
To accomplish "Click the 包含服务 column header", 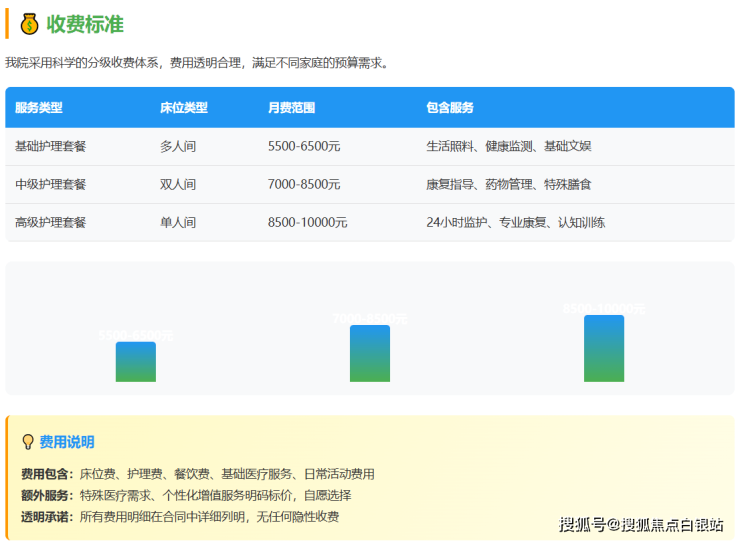I will click(x=450, y=108).
